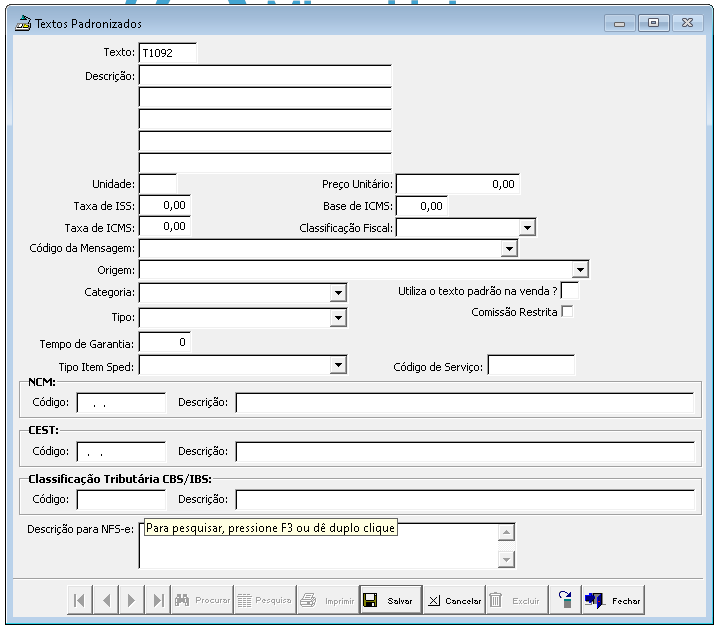723x630 pixels.
Task: Open the Classificação Fiscal dropdown
Action: click(528, 228)
